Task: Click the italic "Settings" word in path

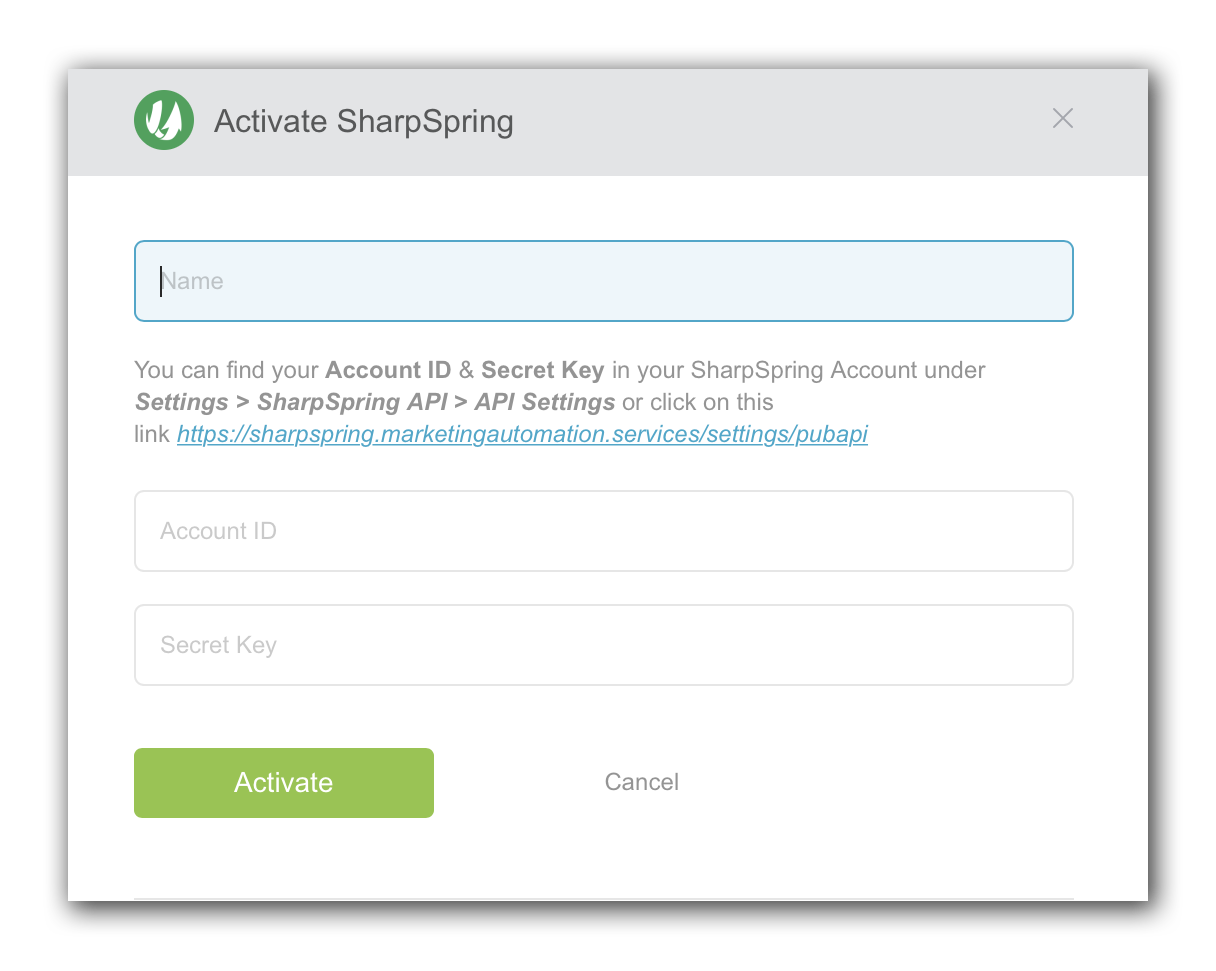Action: [182, 403]
